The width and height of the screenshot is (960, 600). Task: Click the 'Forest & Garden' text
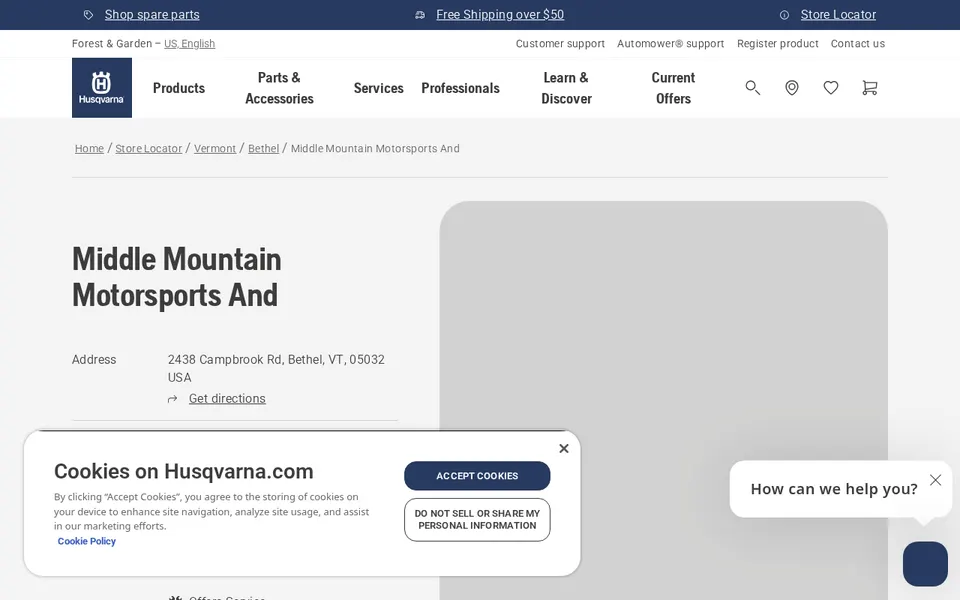(x=111, y=43)
